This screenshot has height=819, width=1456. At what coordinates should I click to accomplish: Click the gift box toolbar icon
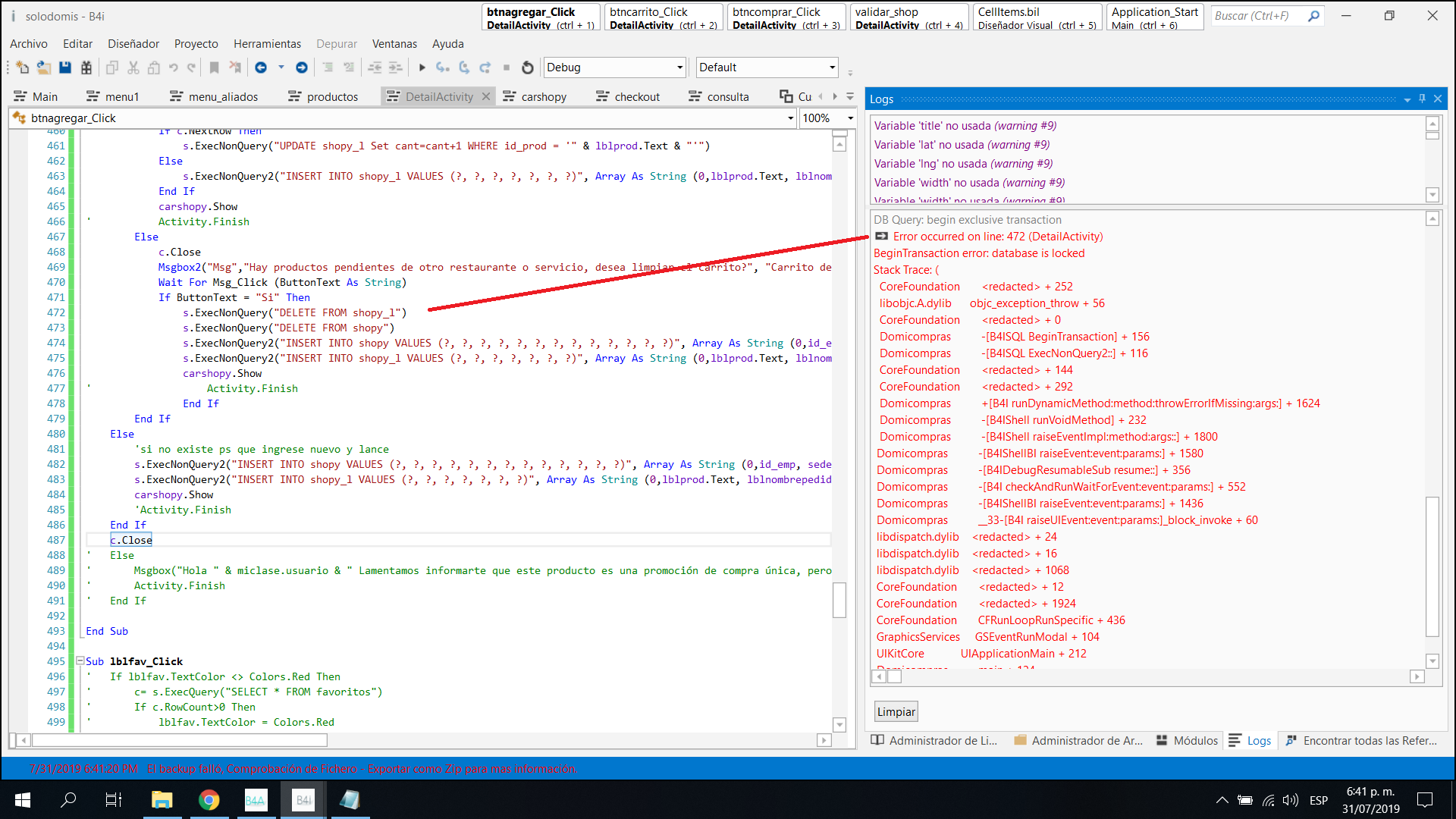point(86,67)
